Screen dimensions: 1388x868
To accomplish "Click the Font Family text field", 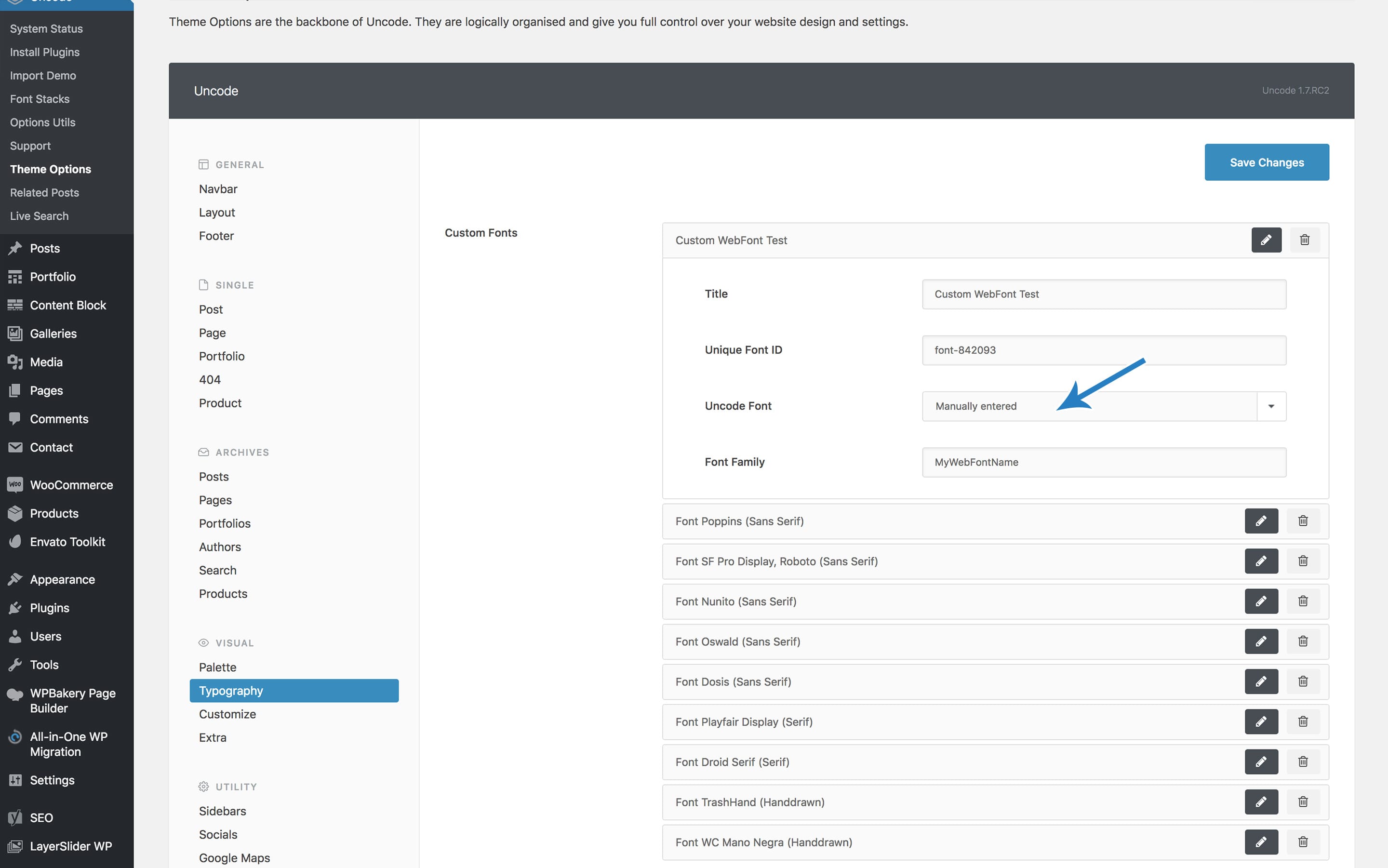I will click(1103, 462).
